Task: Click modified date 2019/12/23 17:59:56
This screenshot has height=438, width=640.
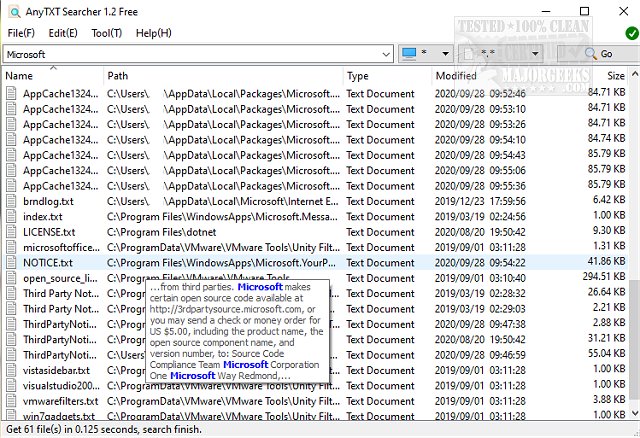Action: click(x=480, y=201)
